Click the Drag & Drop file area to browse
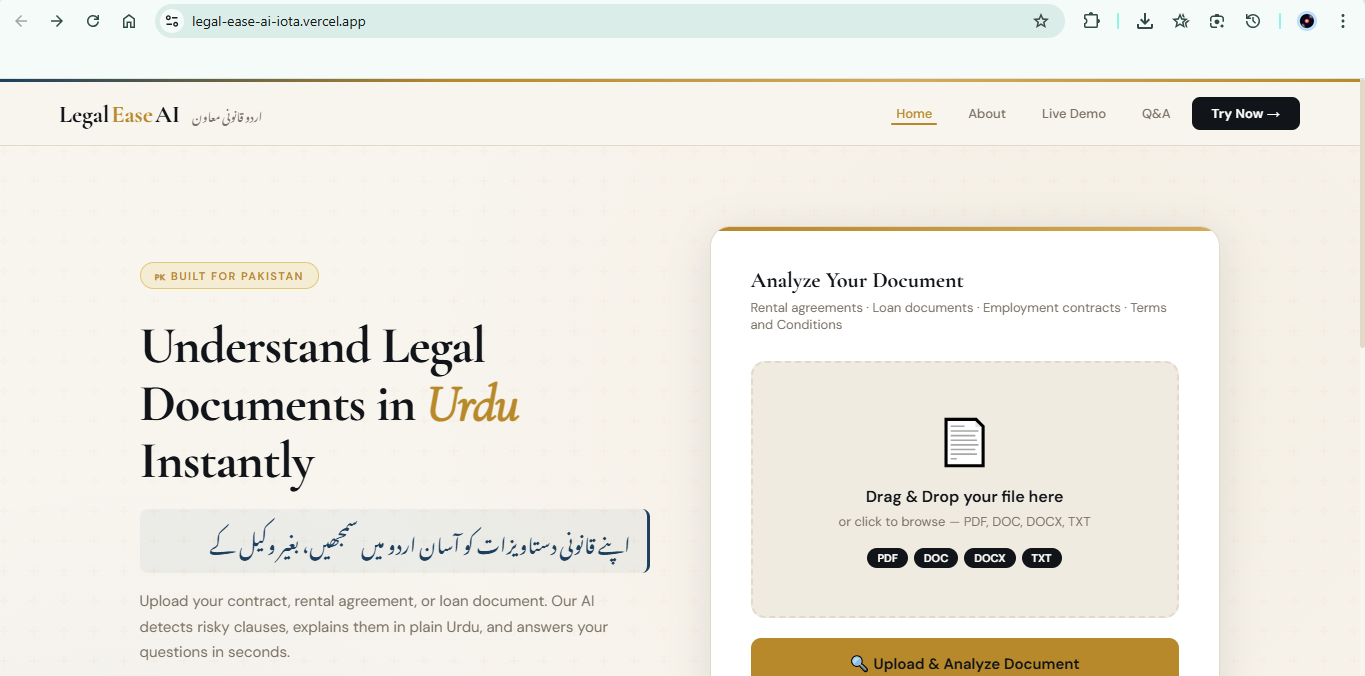 tap(964, 489)
